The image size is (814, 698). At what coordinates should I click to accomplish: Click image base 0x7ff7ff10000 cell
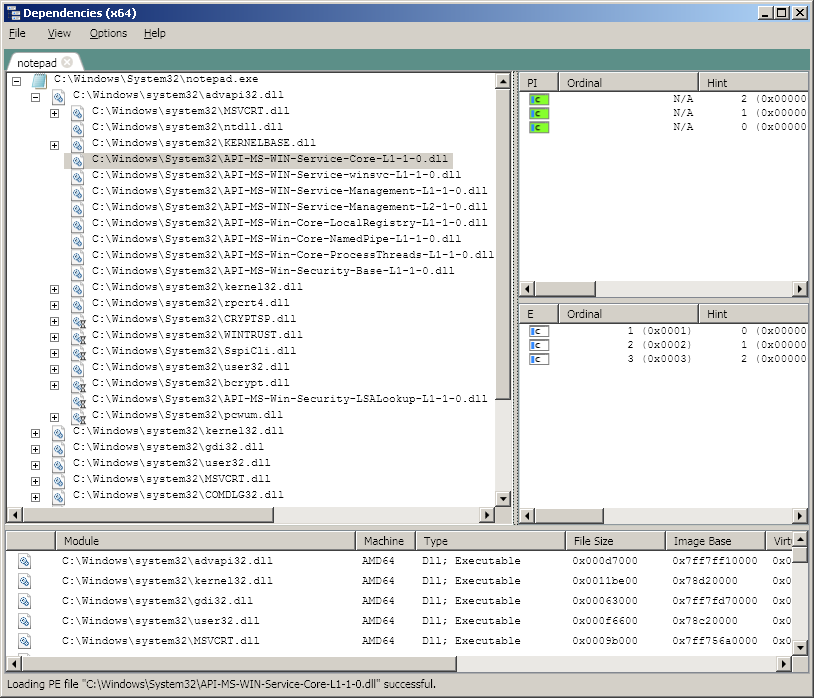(714, 560)
